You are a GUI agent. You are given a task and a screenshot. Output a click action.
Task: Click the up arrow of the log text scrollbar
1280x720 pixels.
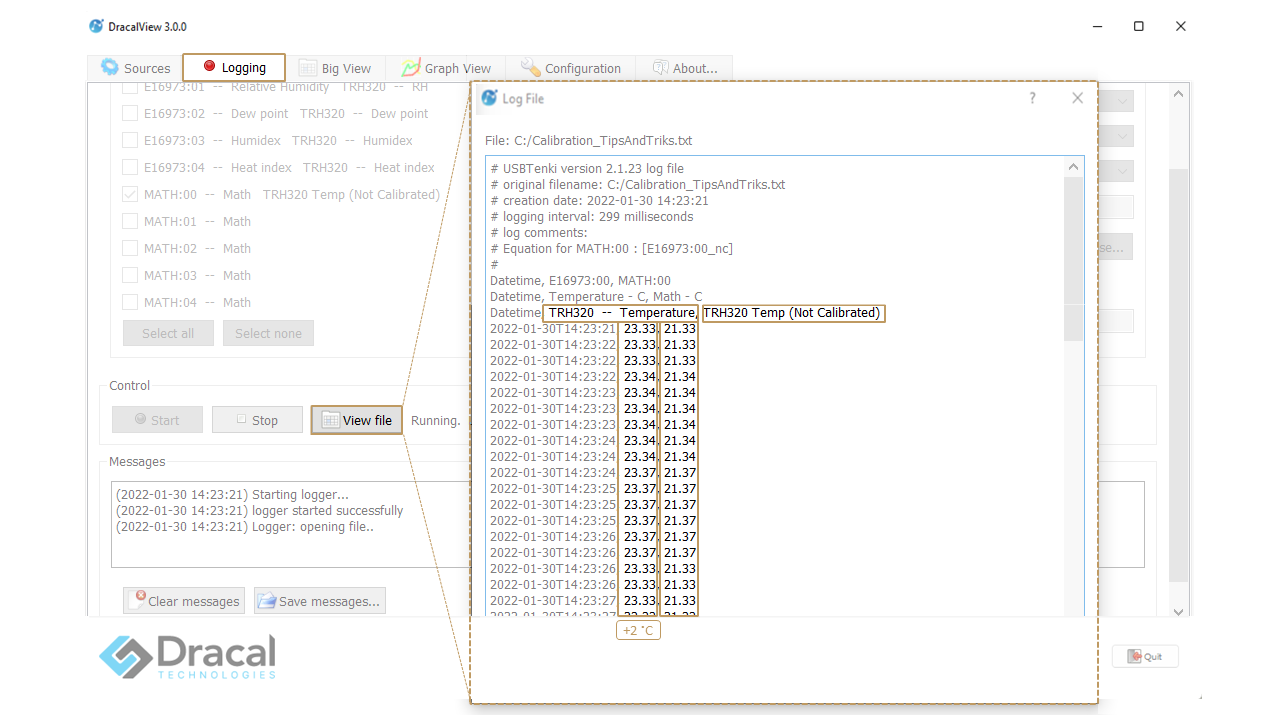click(1073, 167)
